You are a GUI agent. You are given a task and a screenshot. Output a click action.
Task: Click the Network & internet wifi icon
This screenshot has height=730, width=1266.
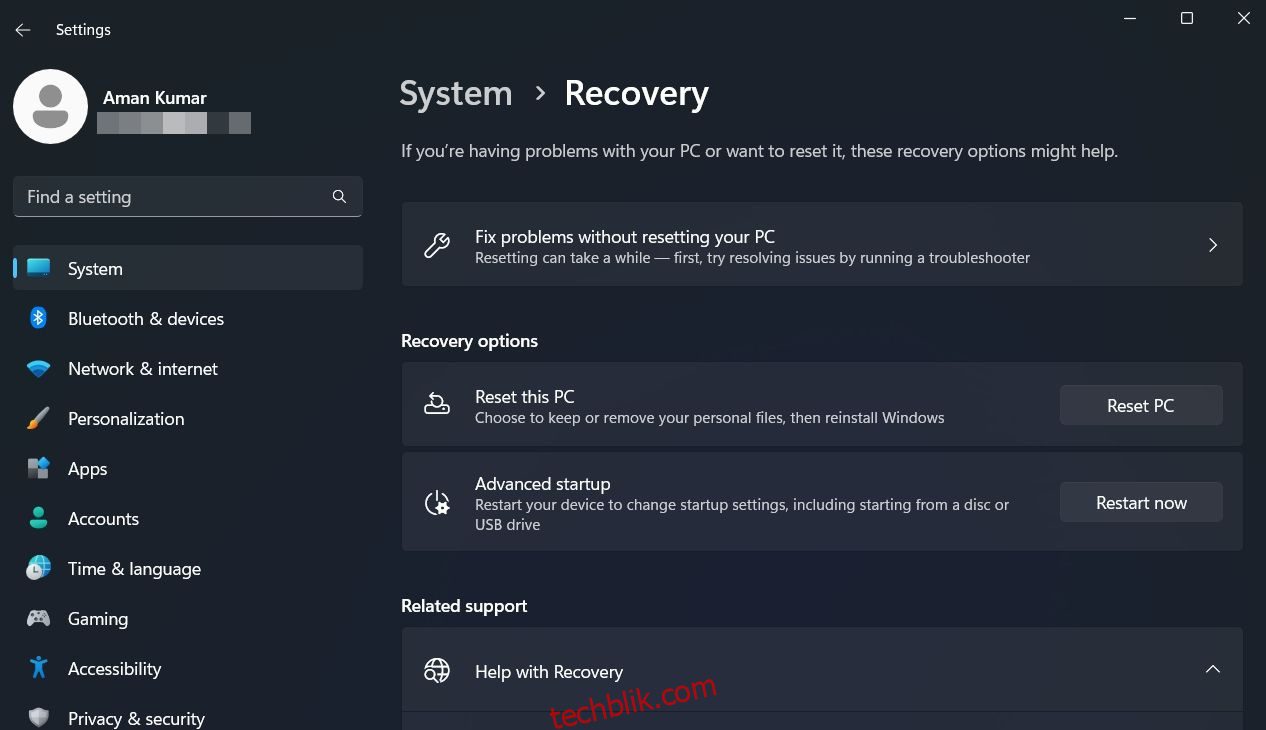pos(38,369)
